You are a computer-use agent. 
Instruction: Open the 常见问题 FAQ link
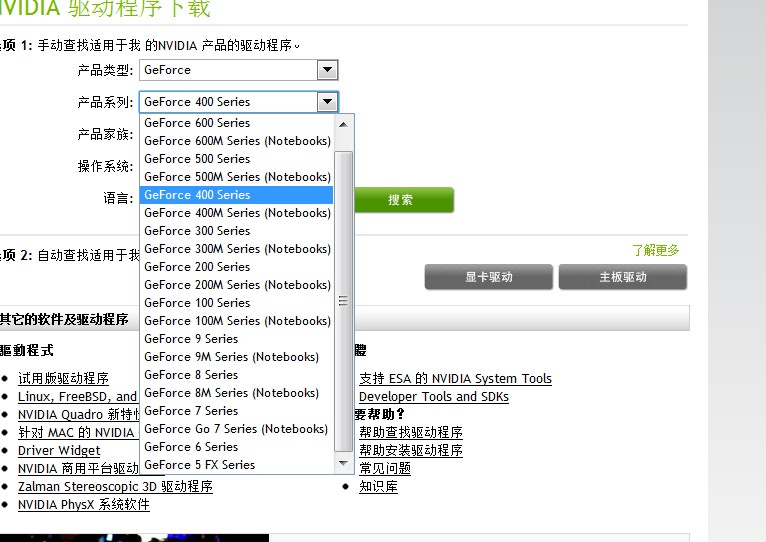385,469
